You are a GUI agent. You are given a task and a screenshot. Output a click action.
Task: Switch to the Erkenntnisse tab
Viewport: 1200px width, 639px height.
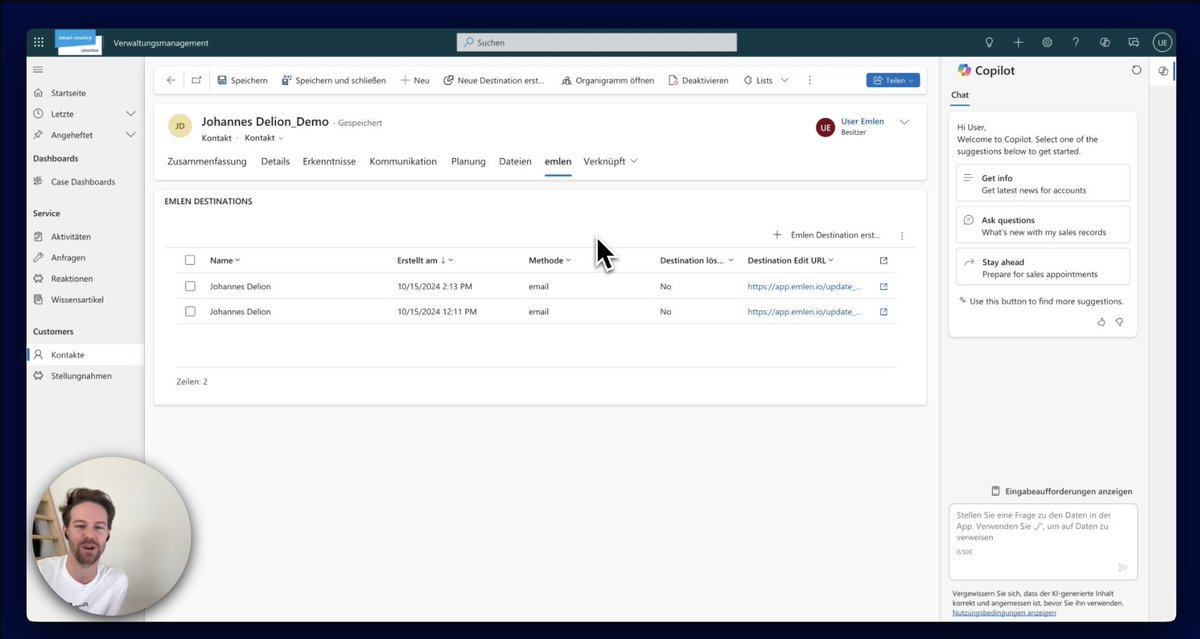(329, 161)
